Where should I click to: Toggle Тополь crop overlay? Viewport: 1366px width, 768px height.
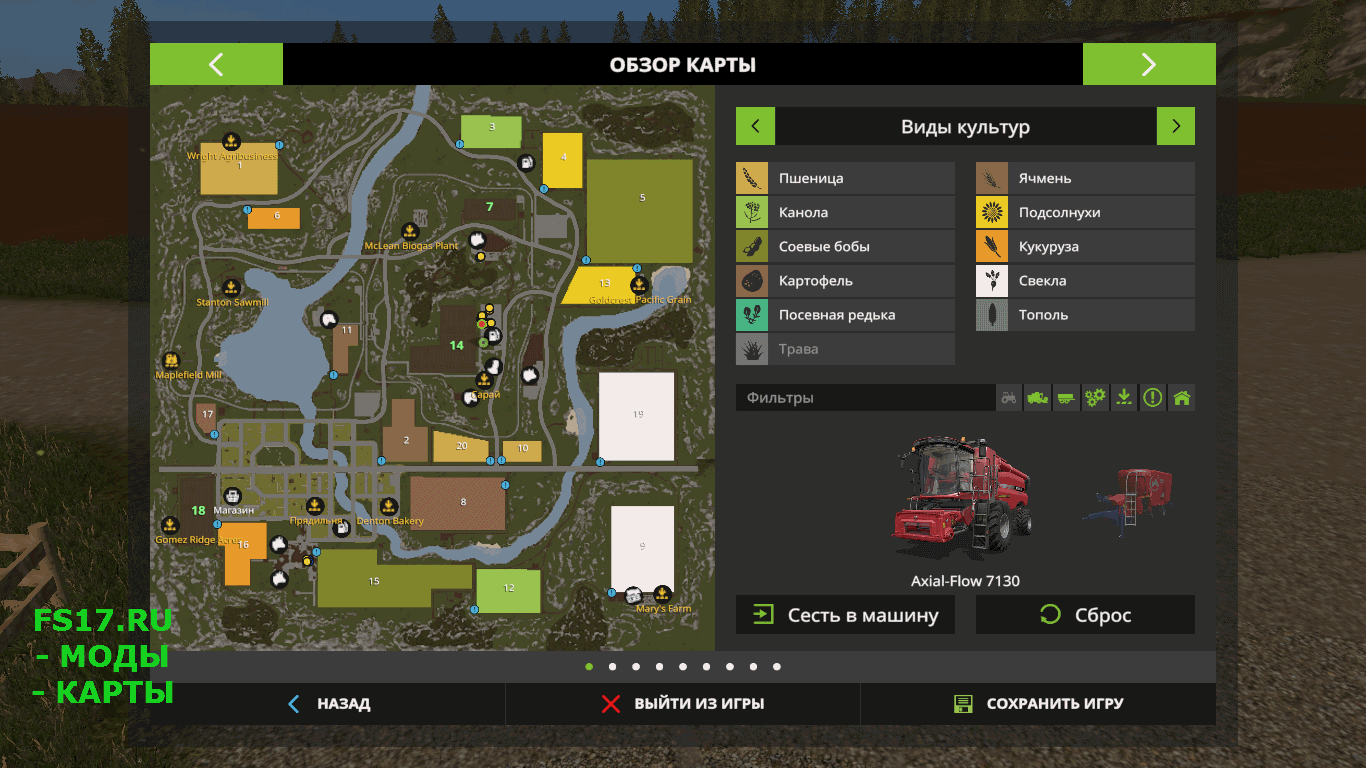coord(1085,315)
